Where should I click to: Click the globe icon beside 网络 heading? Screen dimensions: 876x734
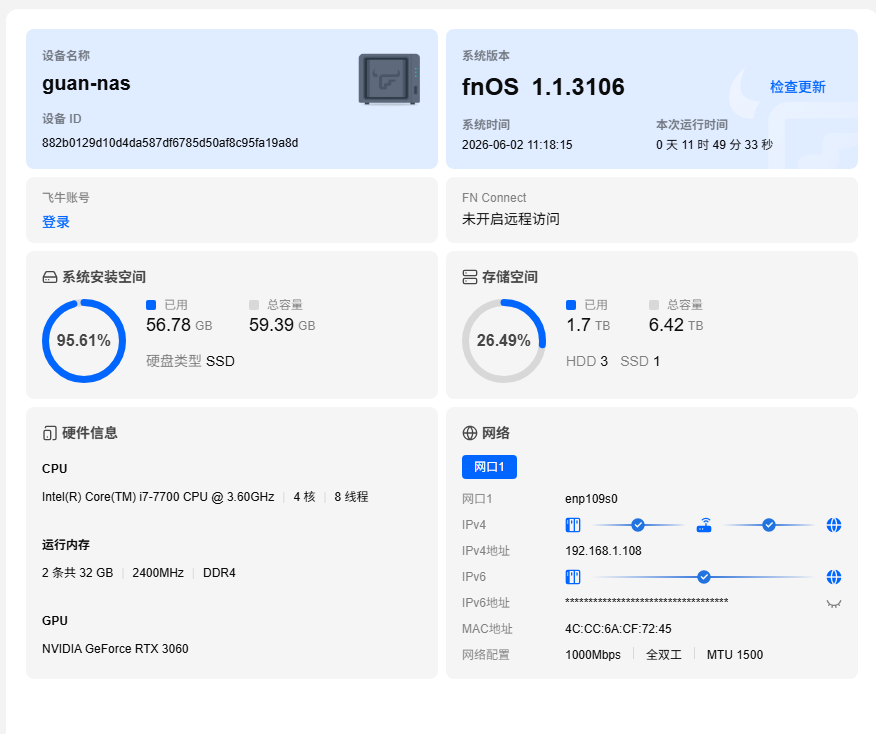click(x=470, y=433)
